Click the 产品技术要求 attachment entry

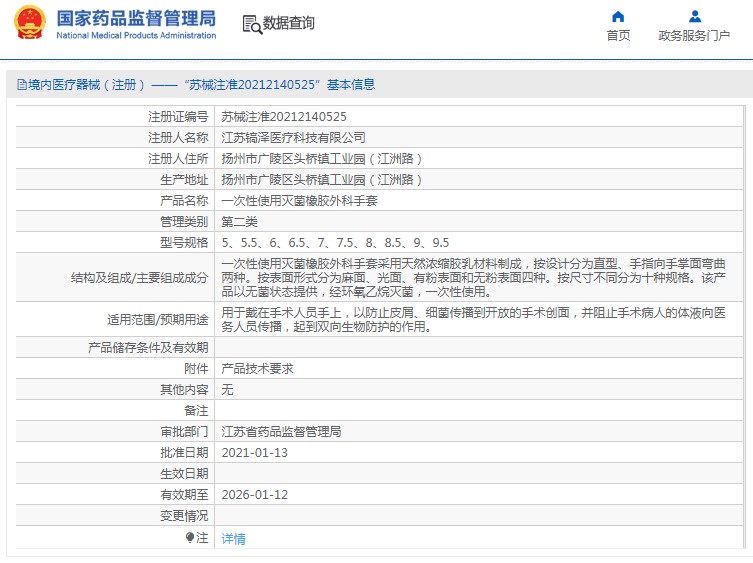(x=257, y=368)
